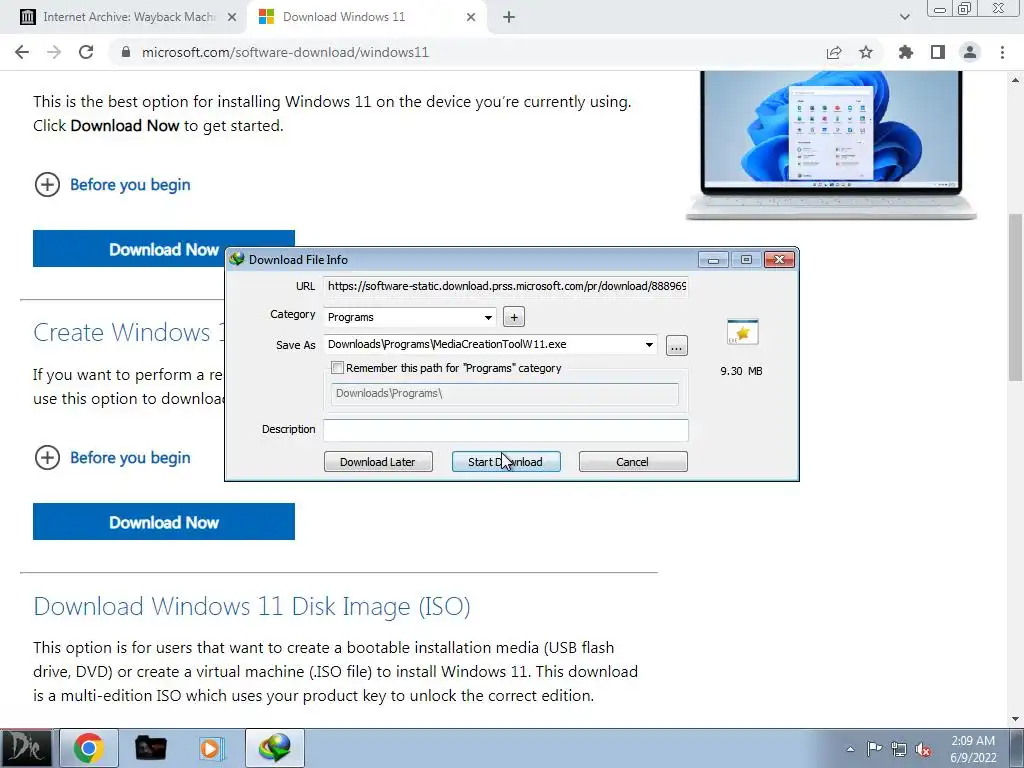Click the Download Later button
Image resolution: width=1024 pixels, height=768 pixels.
(378, 462)
